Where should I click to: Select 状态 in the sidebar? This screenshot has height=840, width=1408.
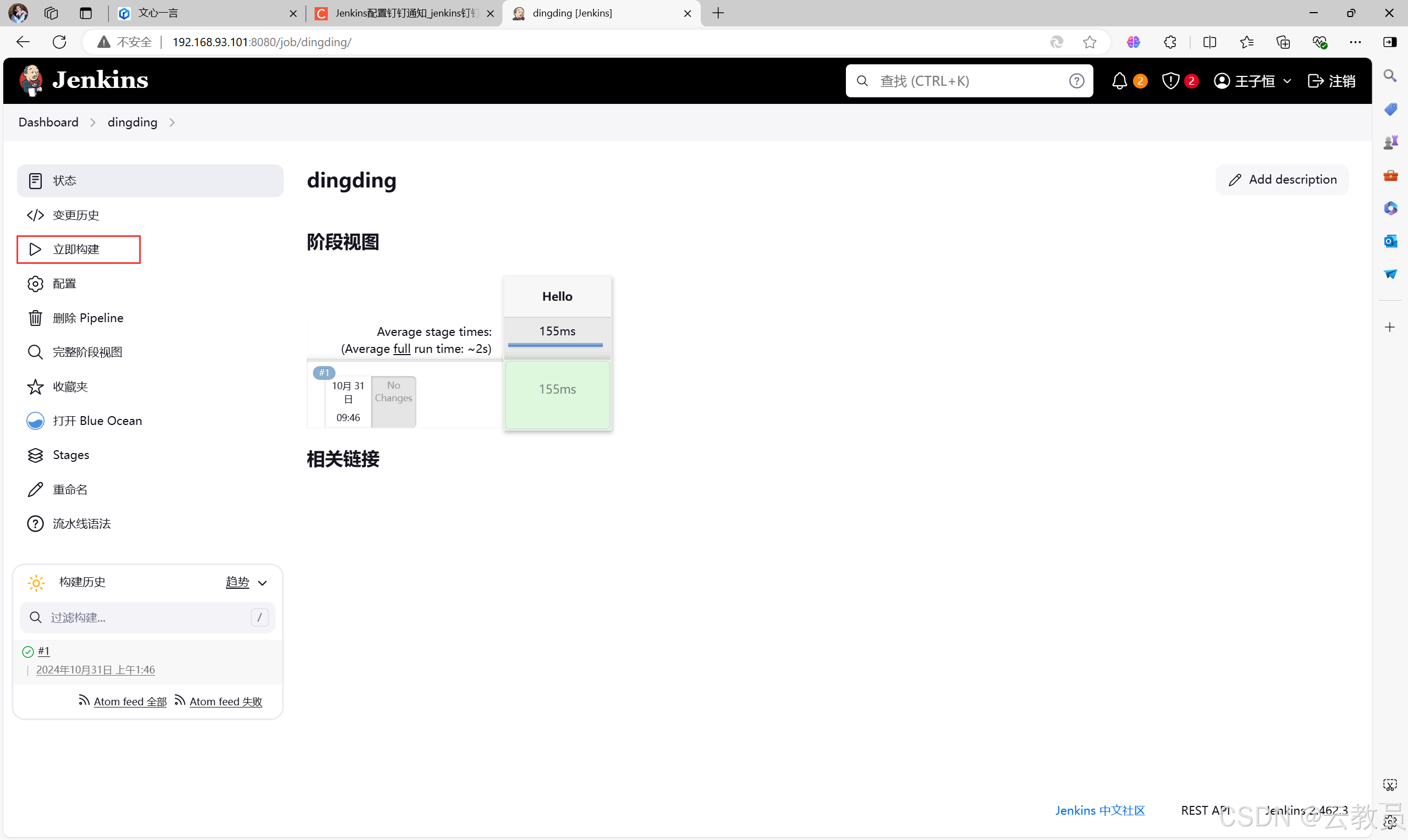pos(150,180)
